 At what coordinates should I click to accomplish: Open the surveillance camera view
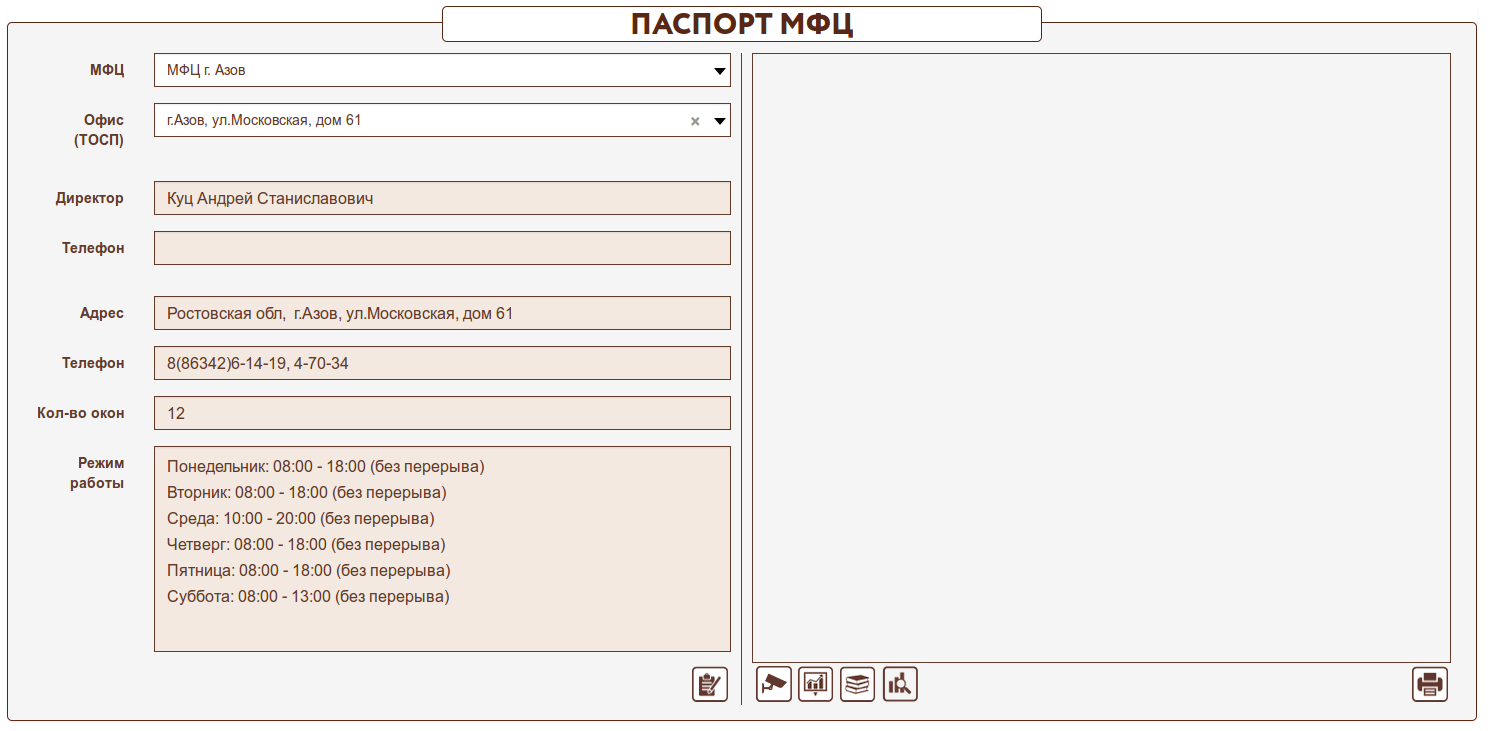point(773,684)
